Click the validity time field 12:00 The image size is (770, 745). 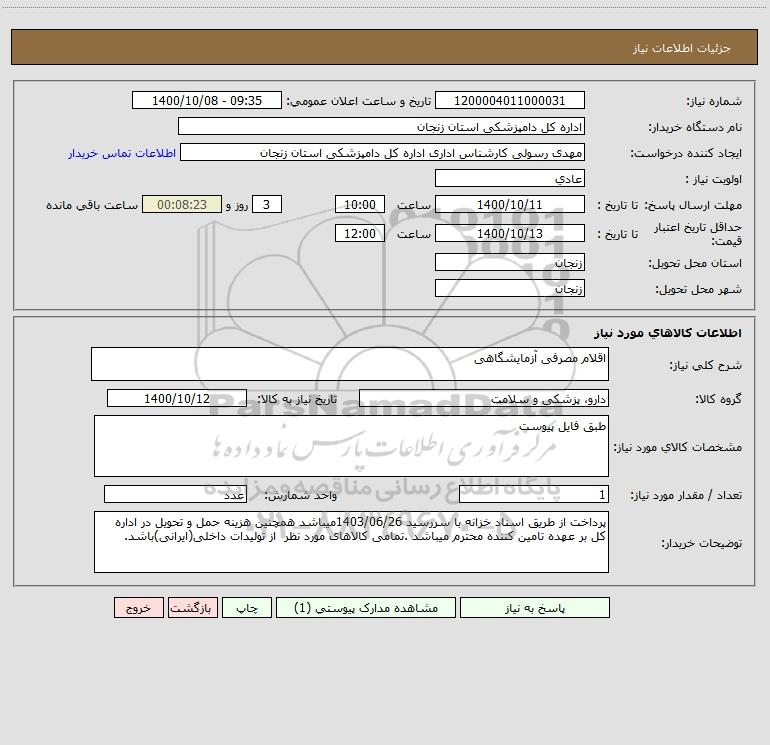pos(360,233)
